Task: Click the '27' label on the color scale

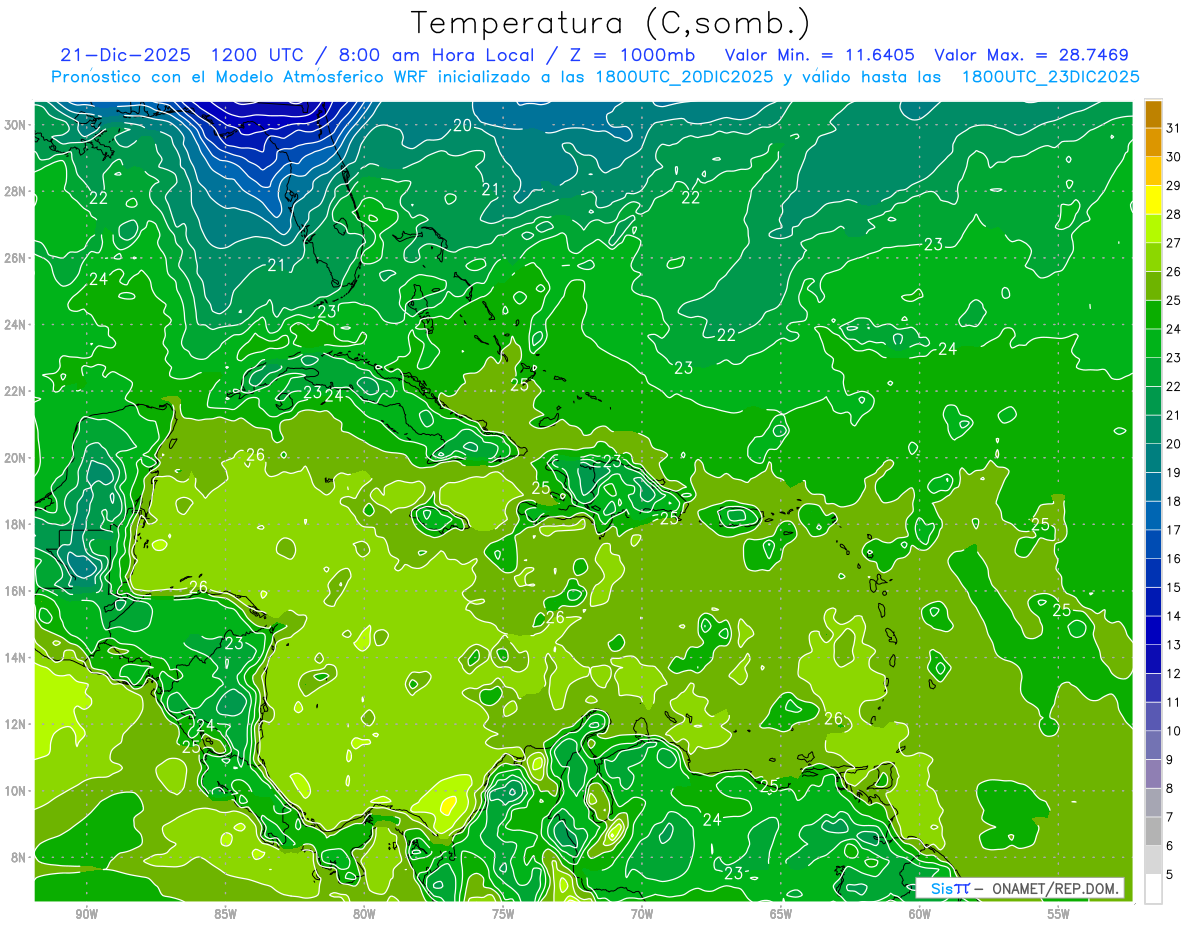Action: tap(1174, 243)
